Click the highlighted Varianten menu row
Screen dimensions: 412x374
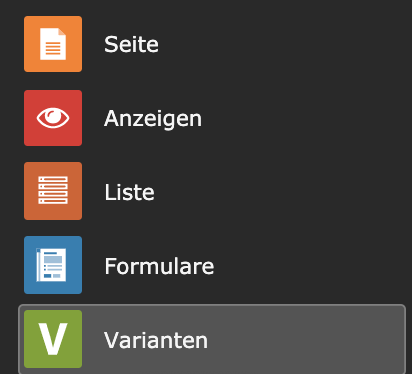(212, 339)
